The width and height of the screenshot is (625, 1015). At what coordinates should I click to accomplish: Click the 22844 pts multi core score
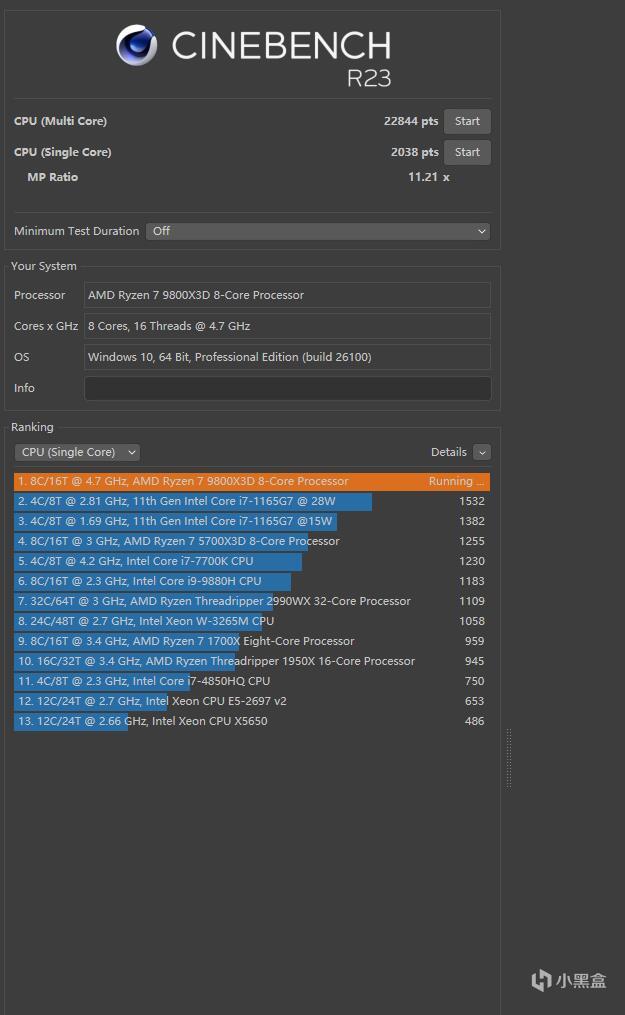pos(411,121)
